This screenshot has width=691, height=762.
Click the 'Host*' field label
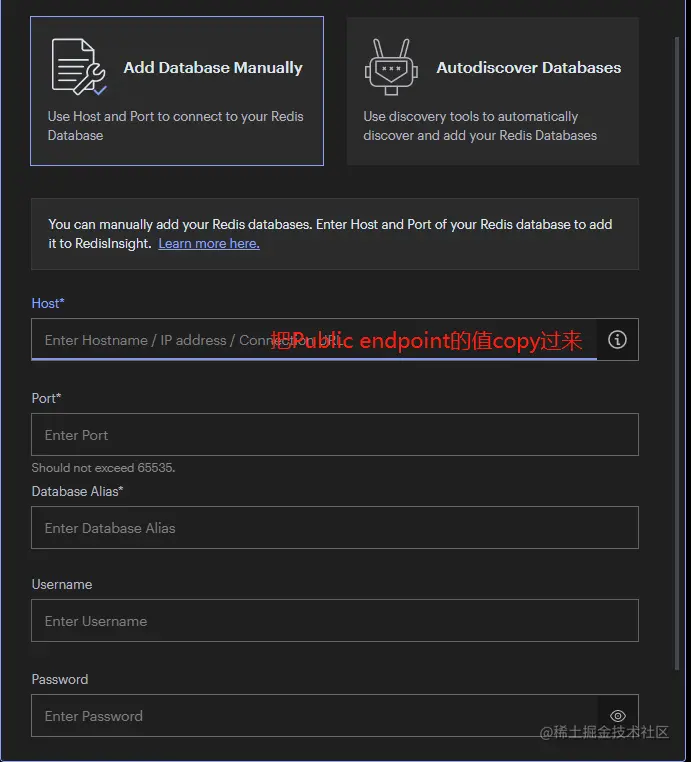pos(48,303)
